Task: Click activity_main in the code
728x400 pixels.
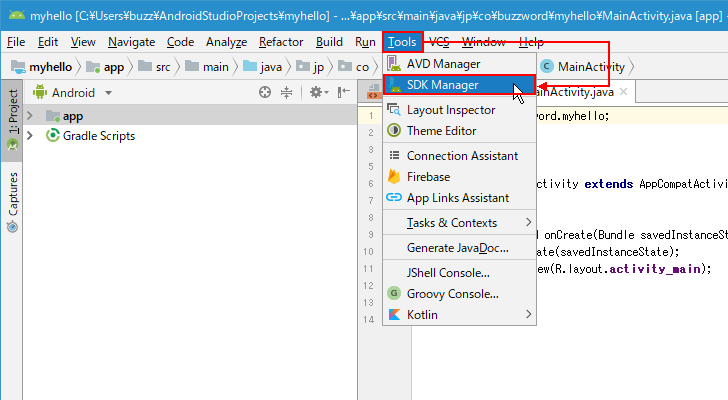Action: [655, 269]
